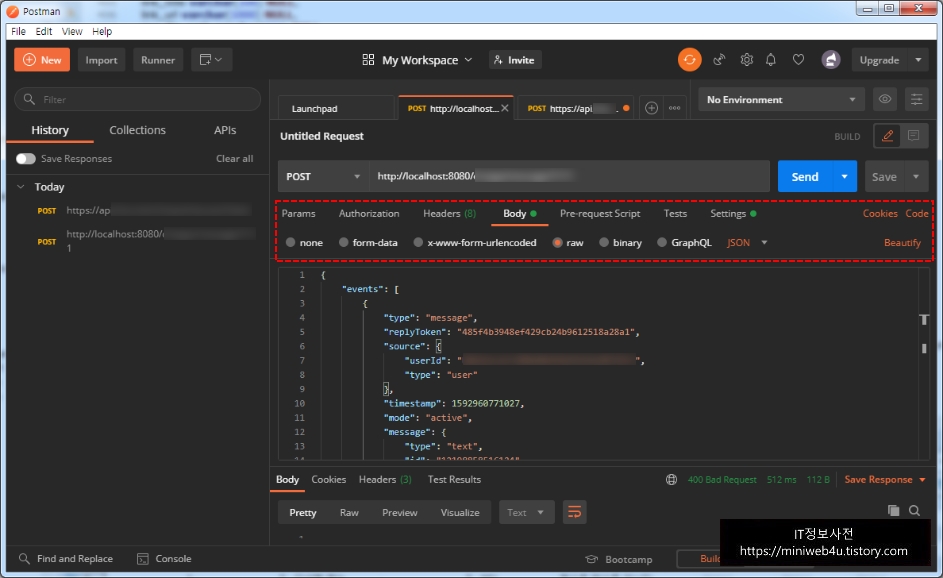Switch to the Collections sidebar tab
943x578 pixels.
137,130
